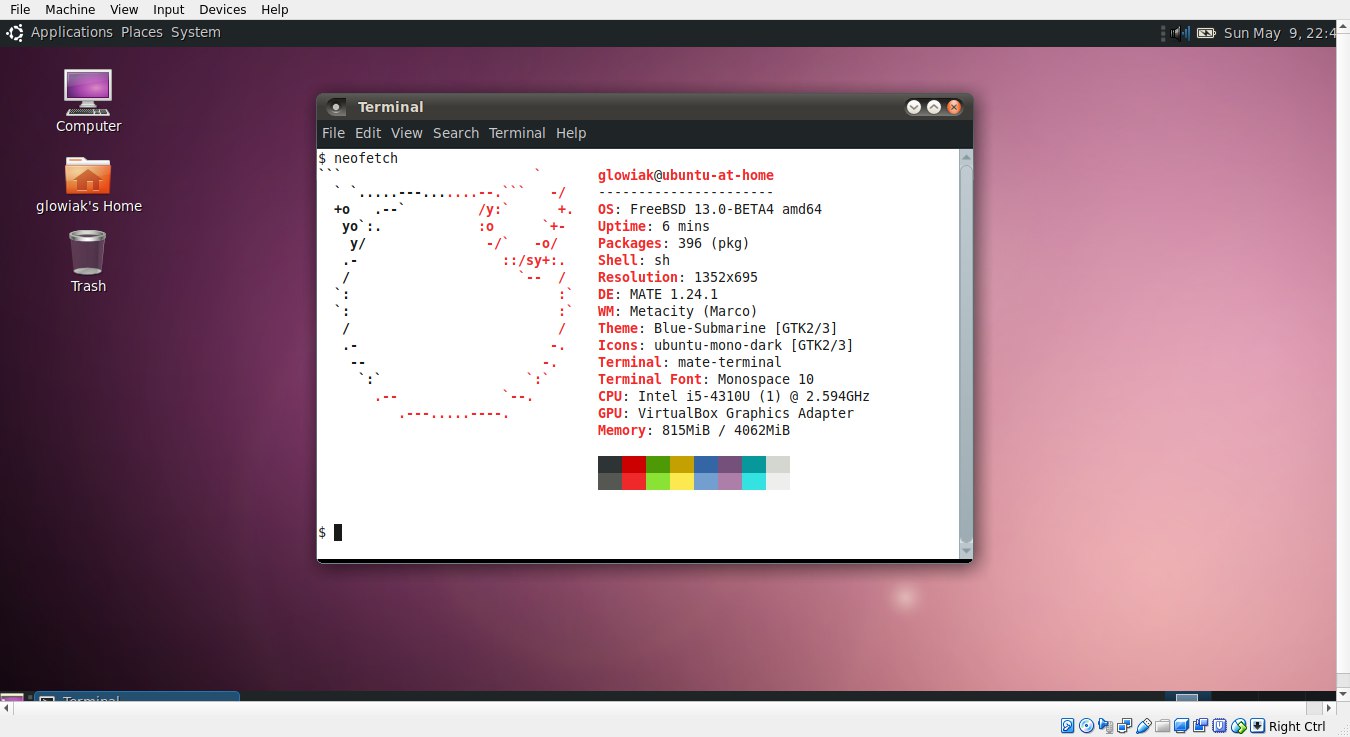Click the VirtualBox display settings icon

(1181, 726)
